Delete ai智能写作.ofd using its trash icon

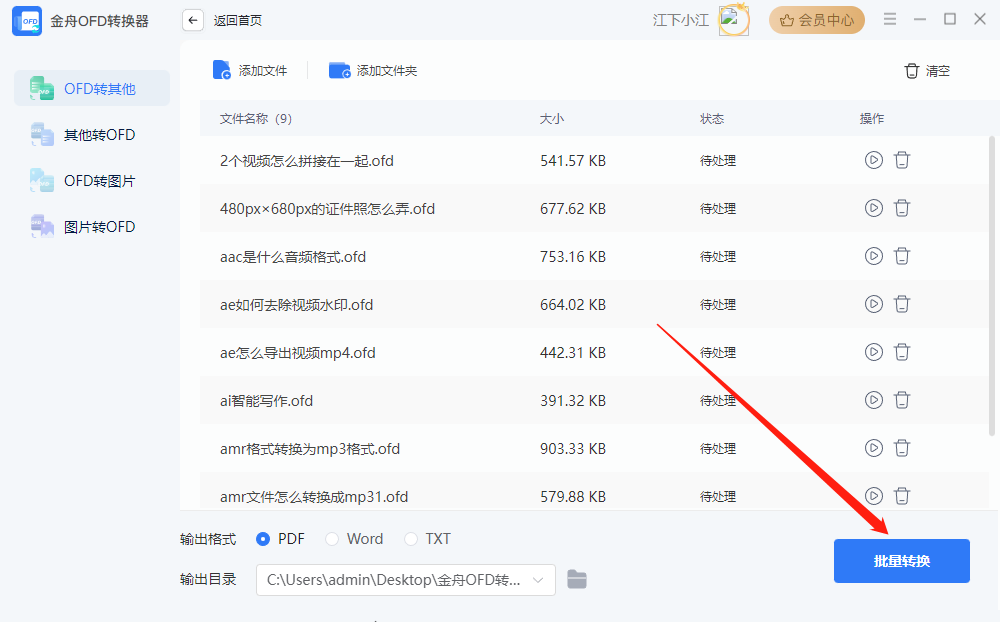902,400
